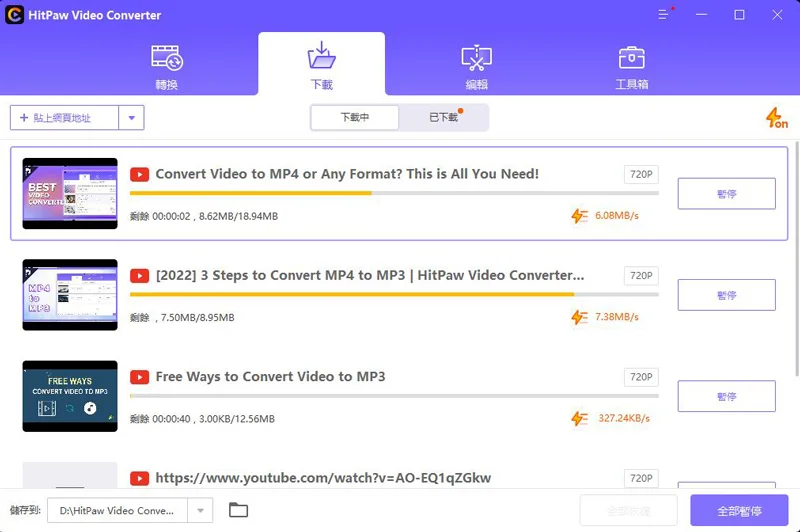800x532 pixels.
Task: Click speed icon next to 327.24KB/s
Action: 580,419
